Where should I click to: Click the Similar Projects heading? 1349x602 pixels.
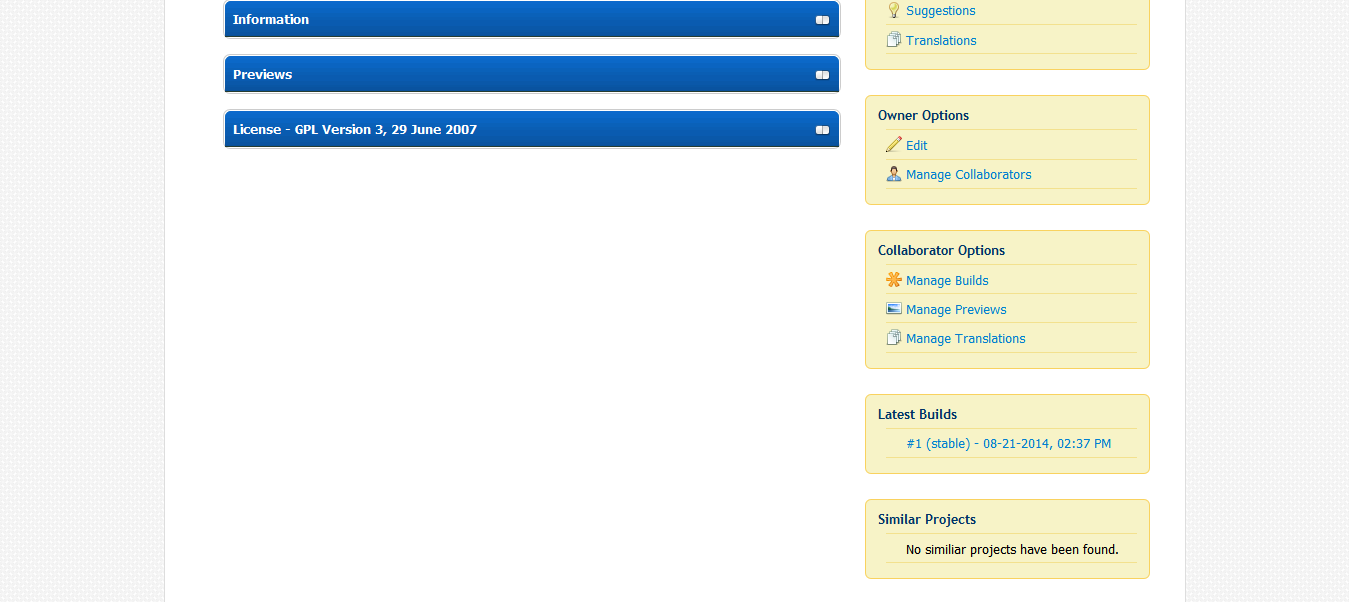pyautogui.click(x=927, y=520)
